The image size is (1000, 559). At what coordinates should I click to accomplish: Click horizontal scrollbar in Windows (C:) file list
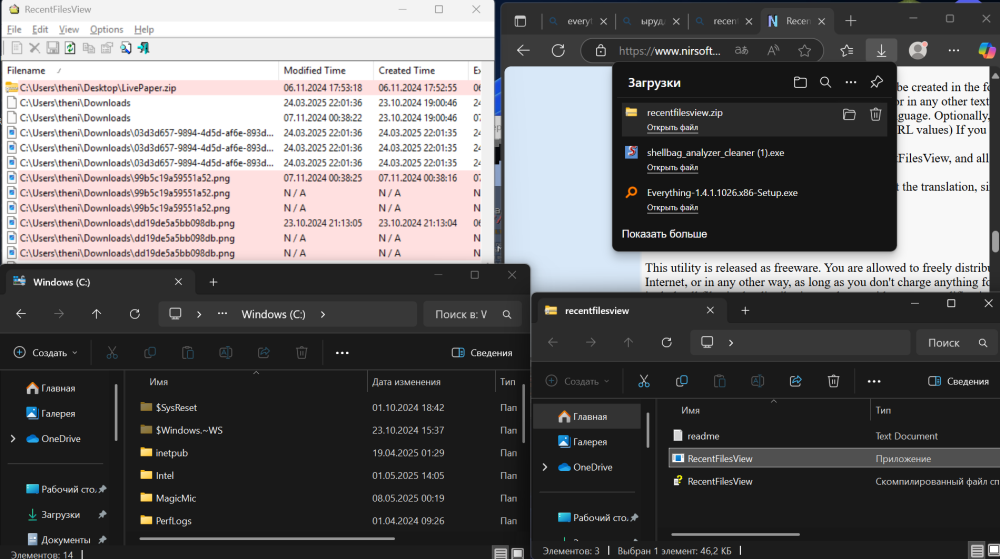point(267,539)
